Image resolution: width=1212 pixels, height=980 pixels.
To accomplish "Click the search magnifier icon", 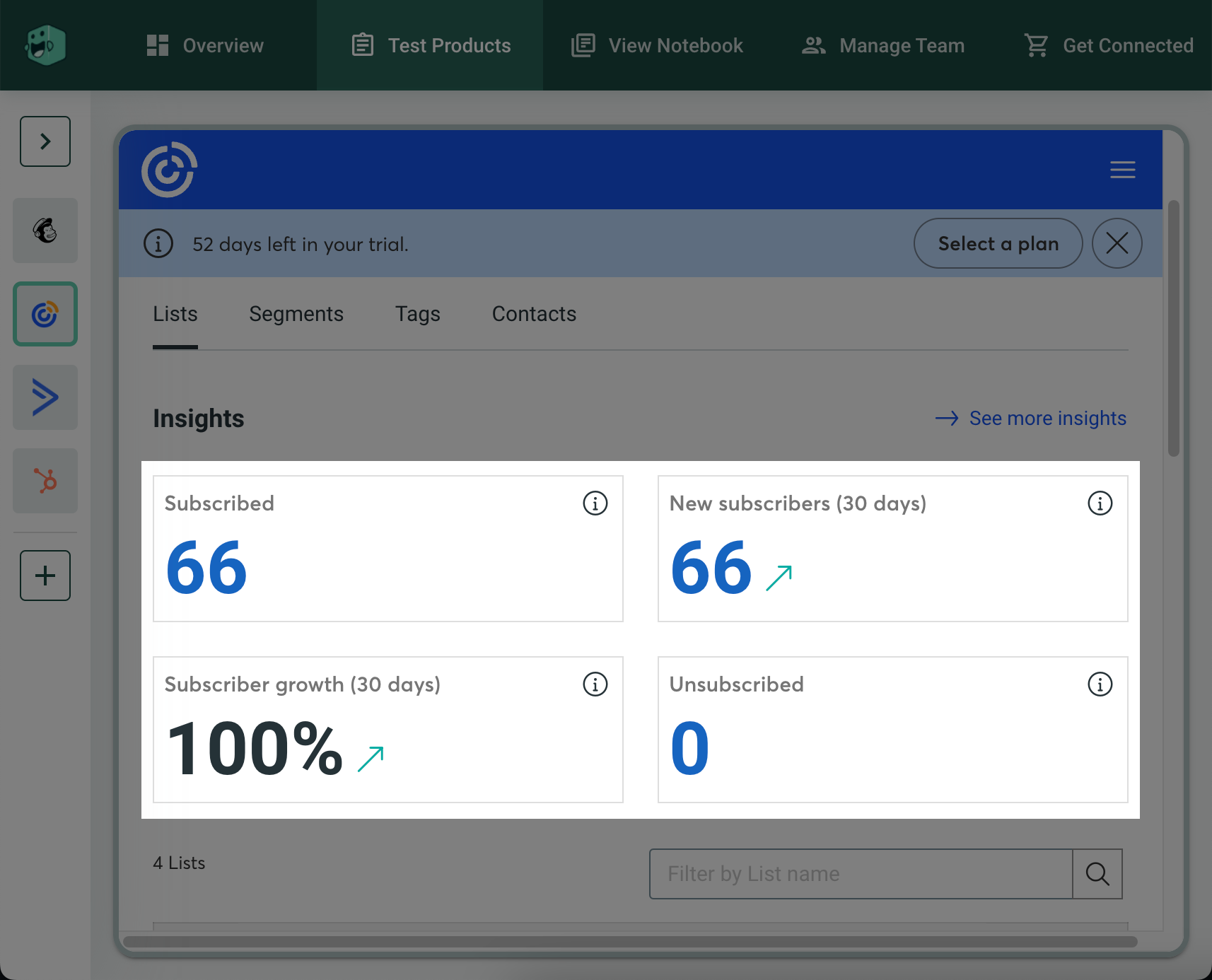I will click(1097, 874).
